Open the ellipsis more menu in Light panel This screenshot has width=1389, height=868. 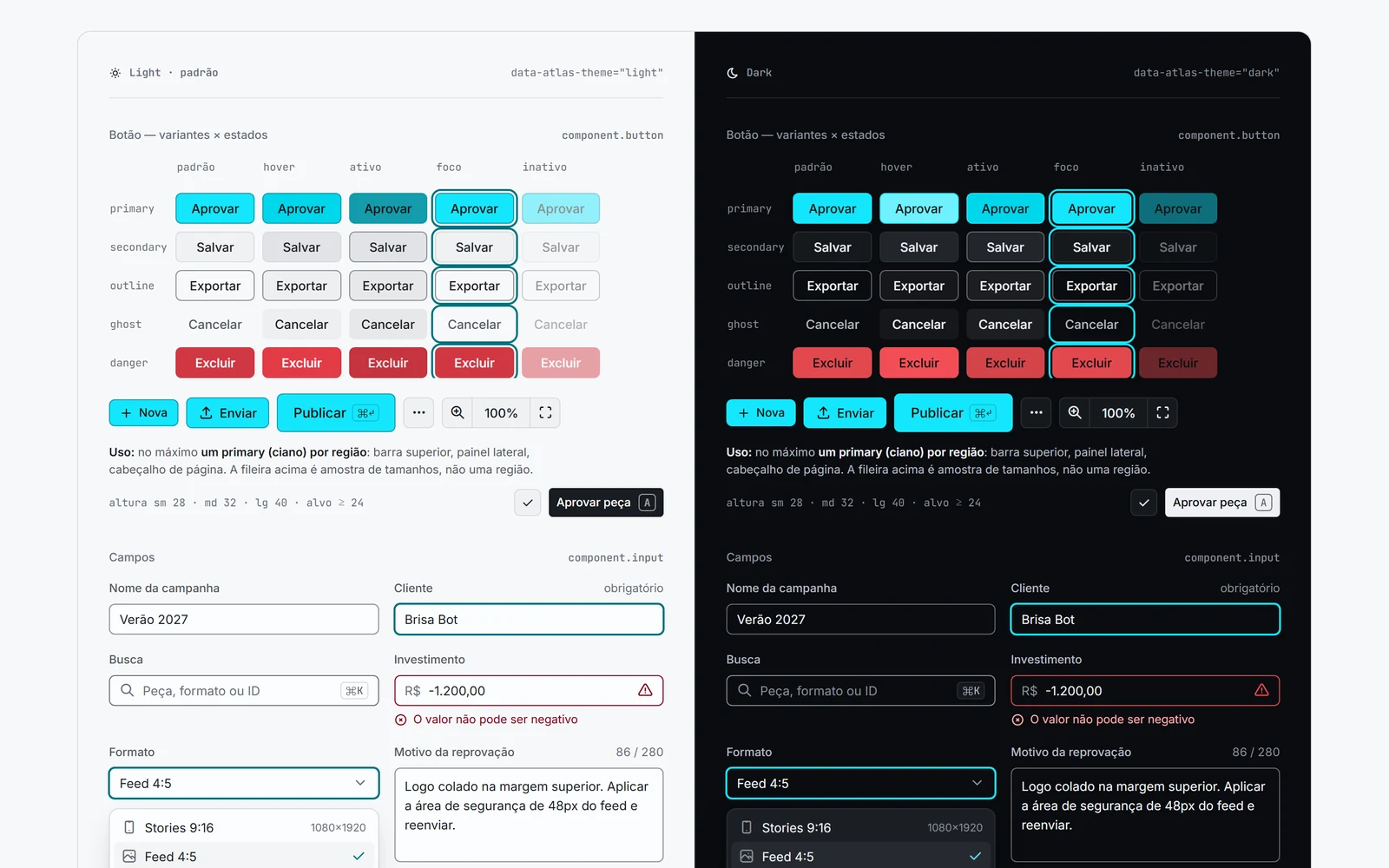[418, 413]
